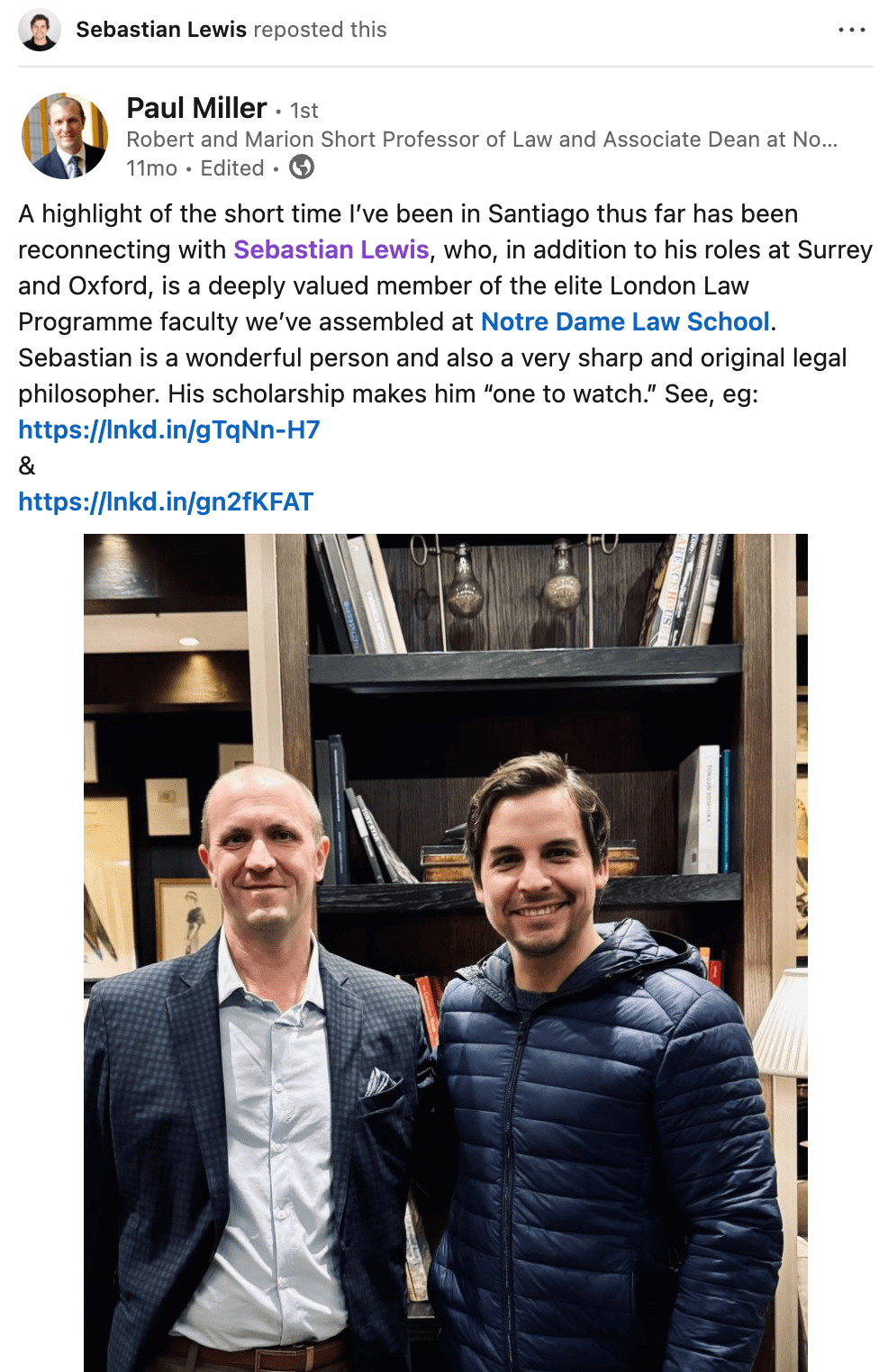Open the purple Sebastian Lewis mention

coord(331,249)
